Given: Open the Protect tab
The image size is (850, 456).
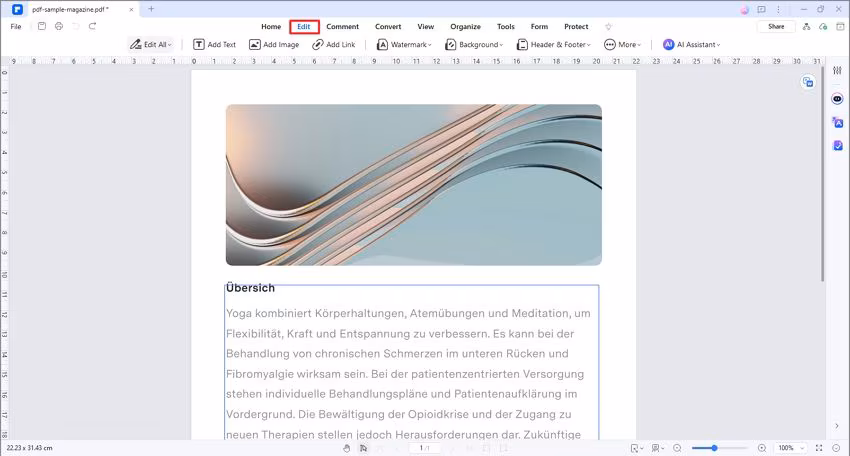Looking at the screenshot, I should (576, 27).
